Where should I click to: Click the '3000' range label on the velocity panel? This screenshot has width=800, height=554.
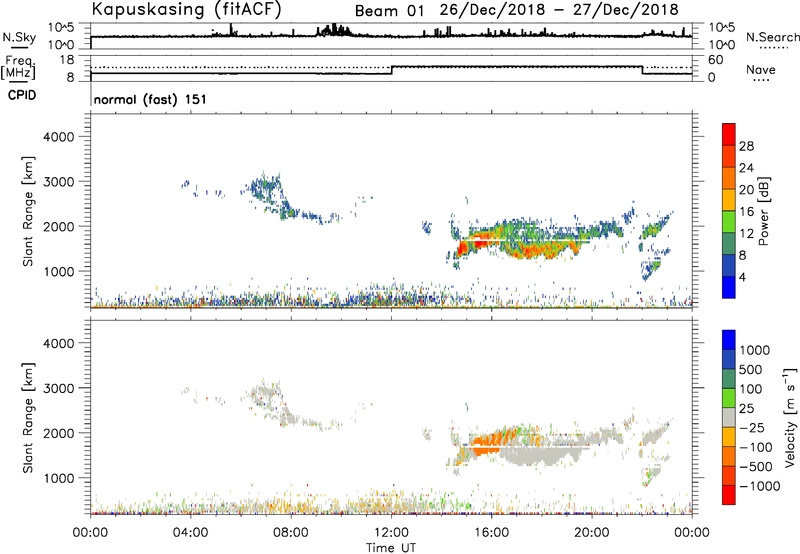click(59, 388)
